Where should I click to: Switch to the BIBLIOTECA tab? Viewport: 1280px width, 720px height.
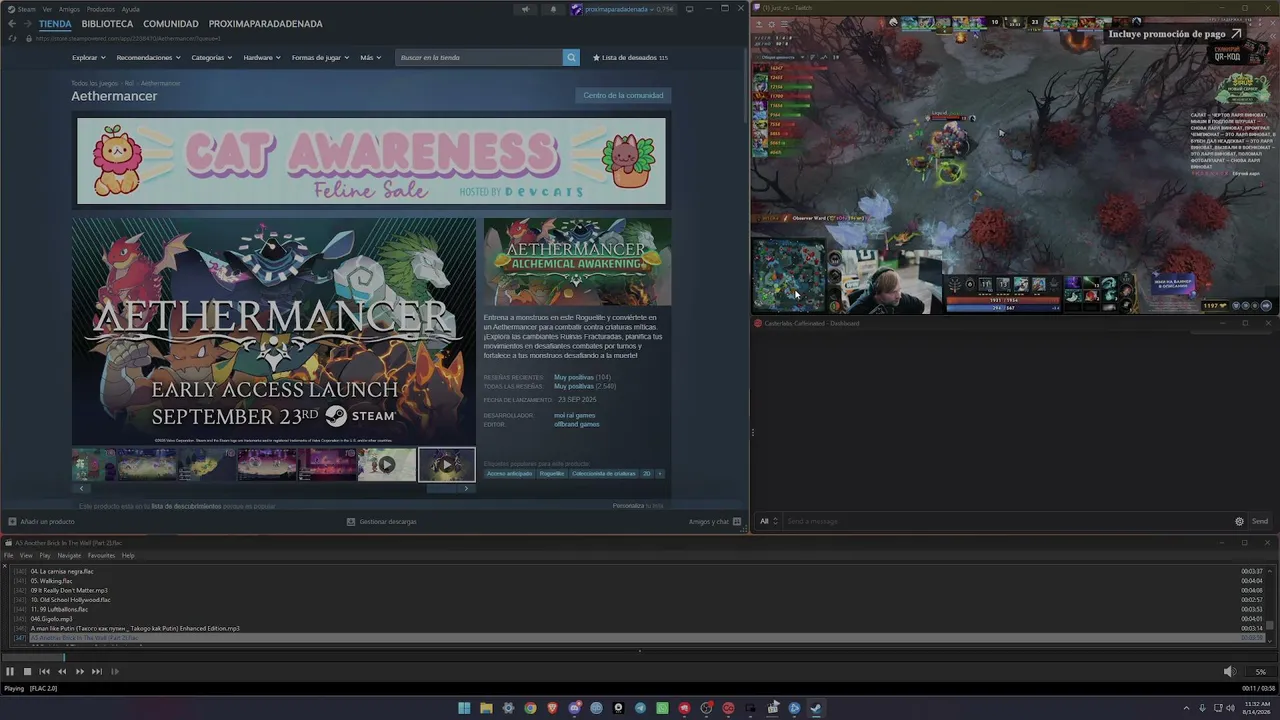[x=107, y=24]
